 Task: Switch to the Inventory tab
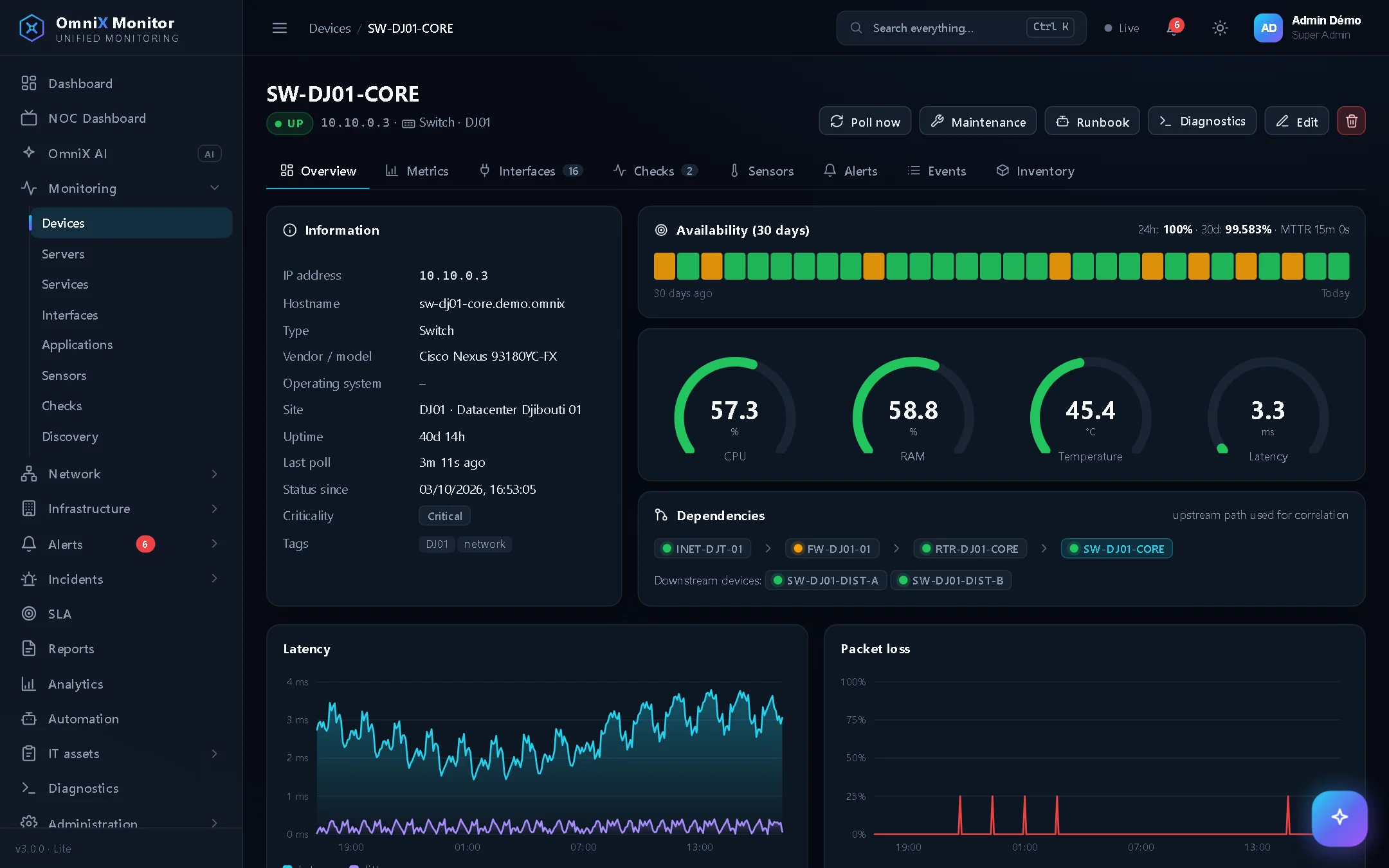pos(1035,170)
